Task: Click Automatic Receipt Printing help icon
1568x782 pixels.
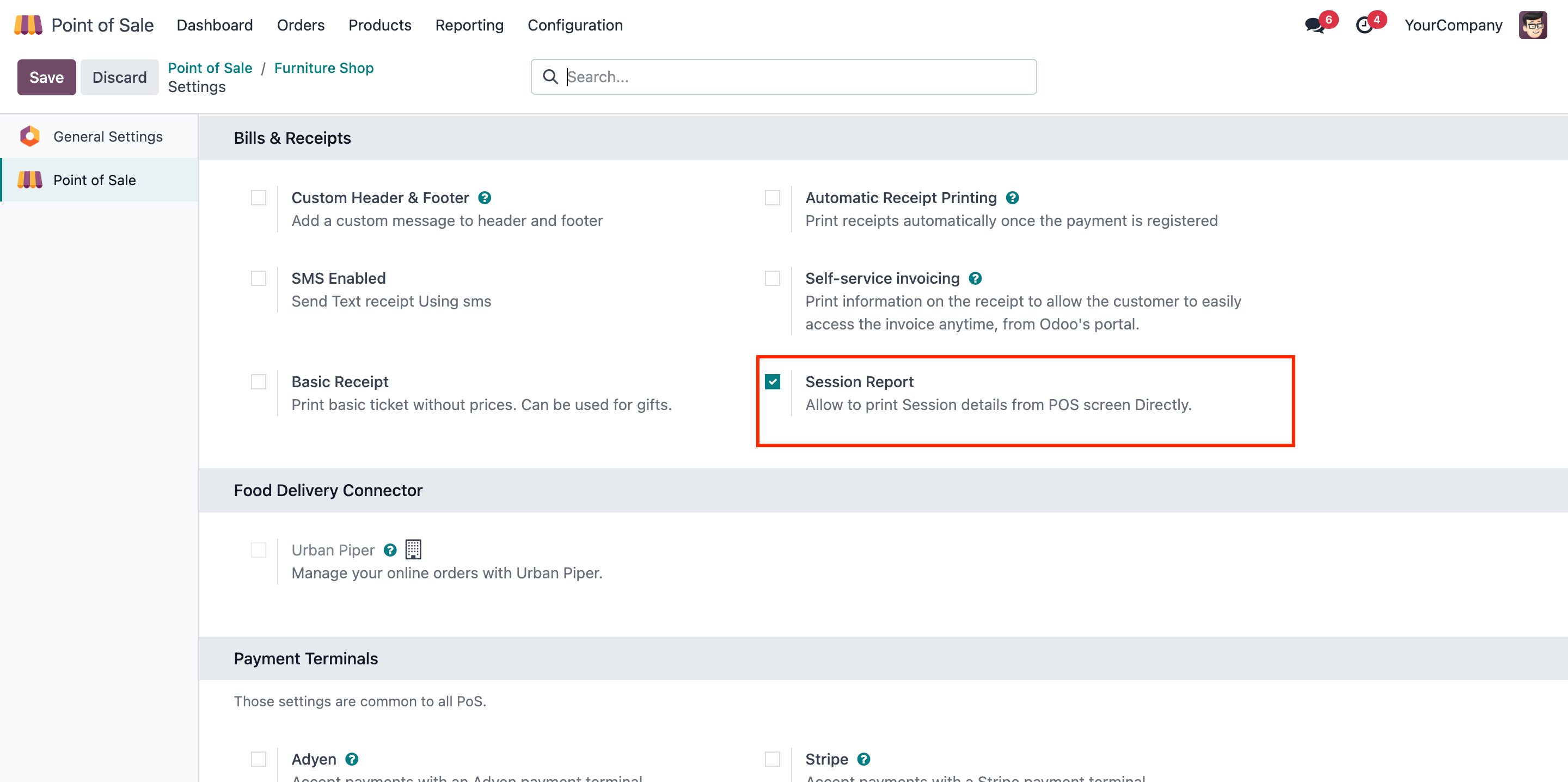Action: pyautogui.click(x=1012, y=198)
